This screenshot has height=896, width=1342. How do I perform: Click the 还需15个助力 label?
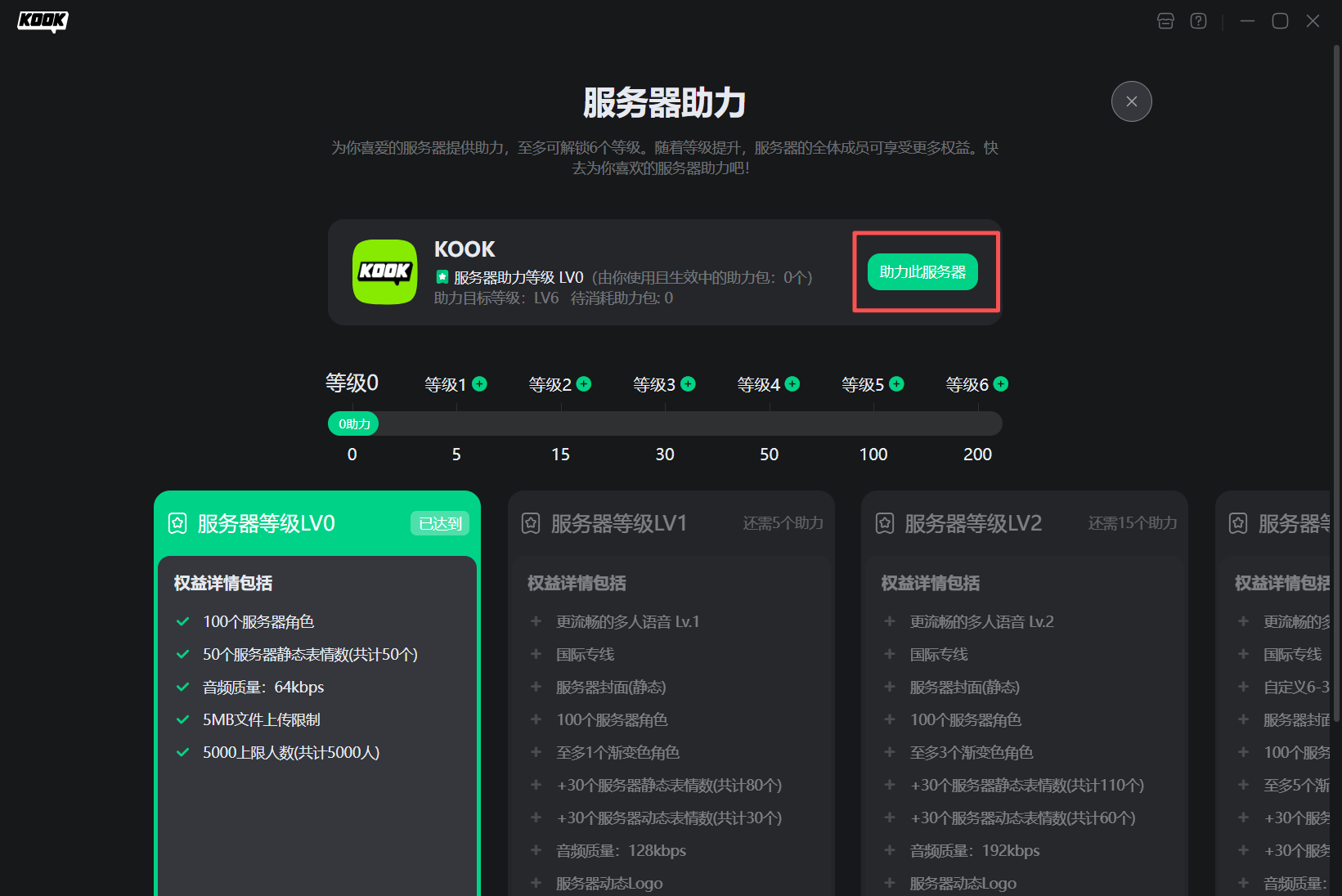pyautogui.click(x=1133, y=523)
